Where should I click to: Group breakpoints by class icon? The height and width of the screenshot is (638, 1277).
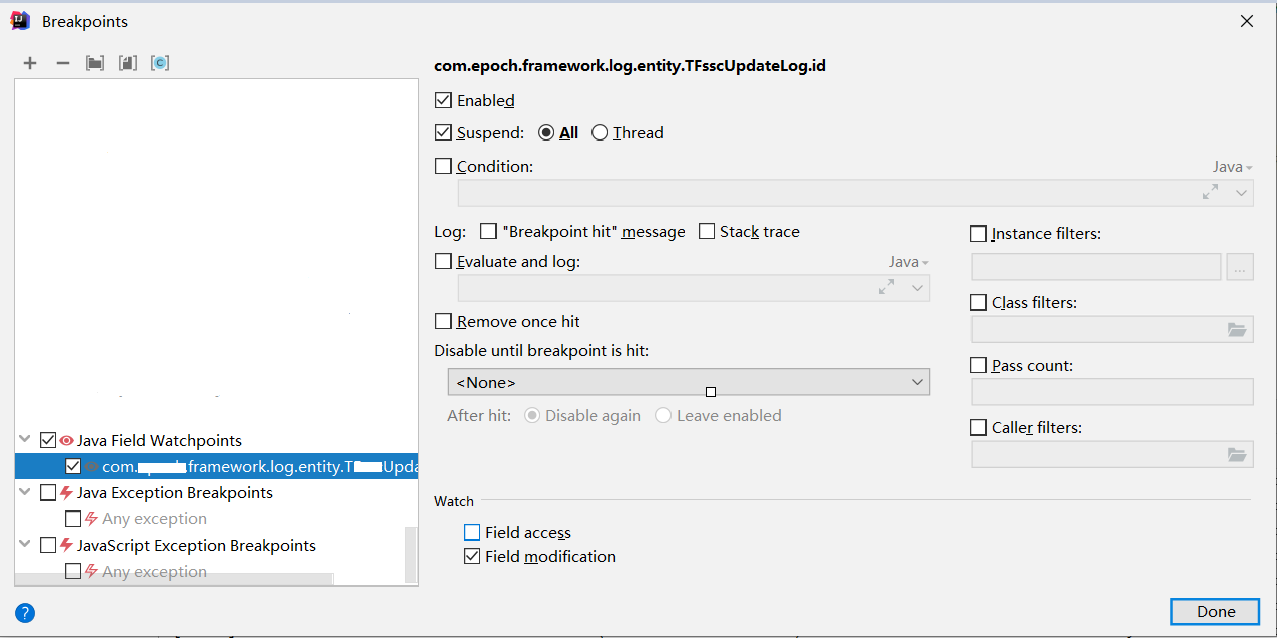(160, 63)
